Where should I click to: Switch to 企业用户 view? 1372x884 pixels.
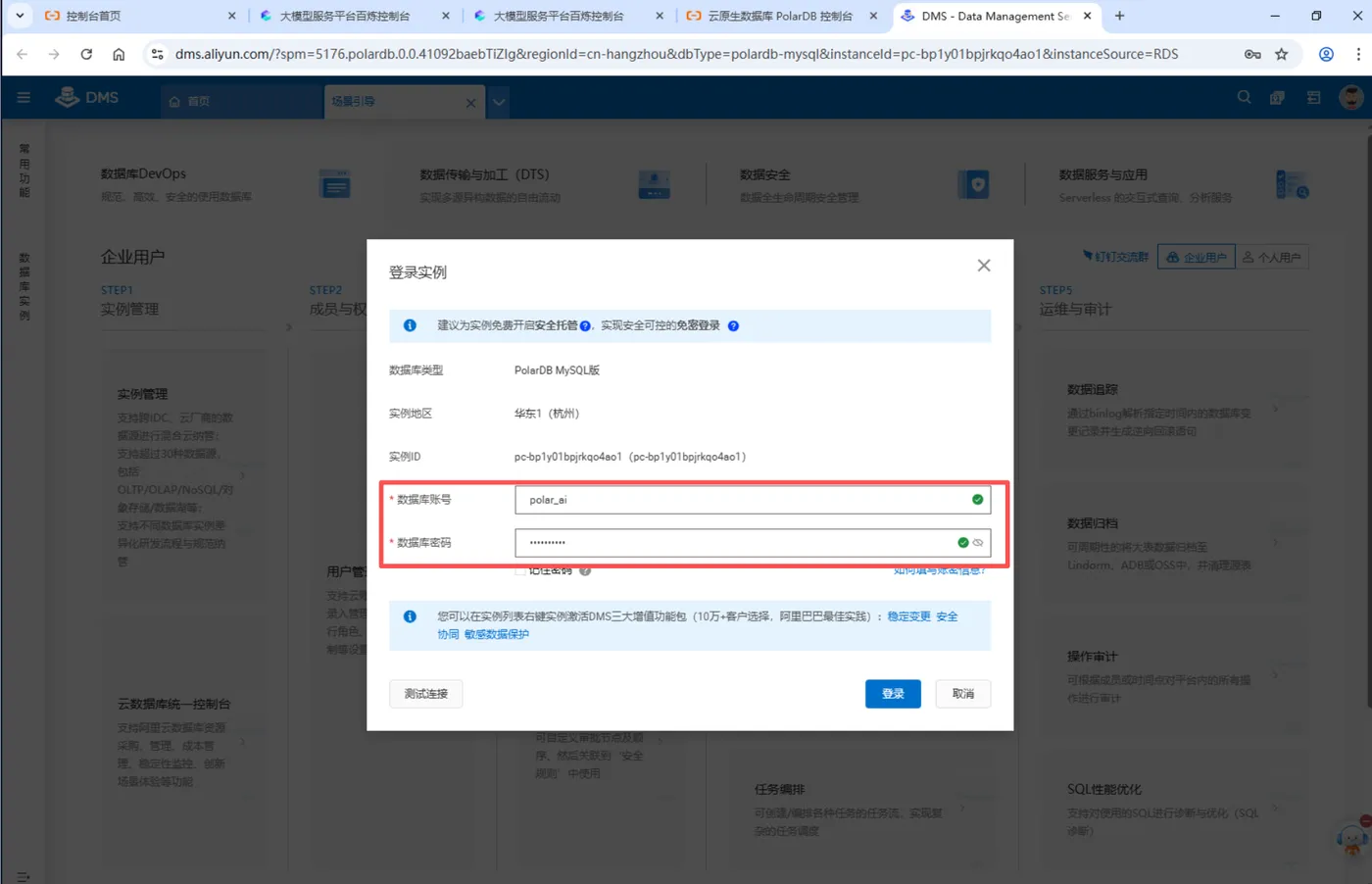tap(1197, 257)
